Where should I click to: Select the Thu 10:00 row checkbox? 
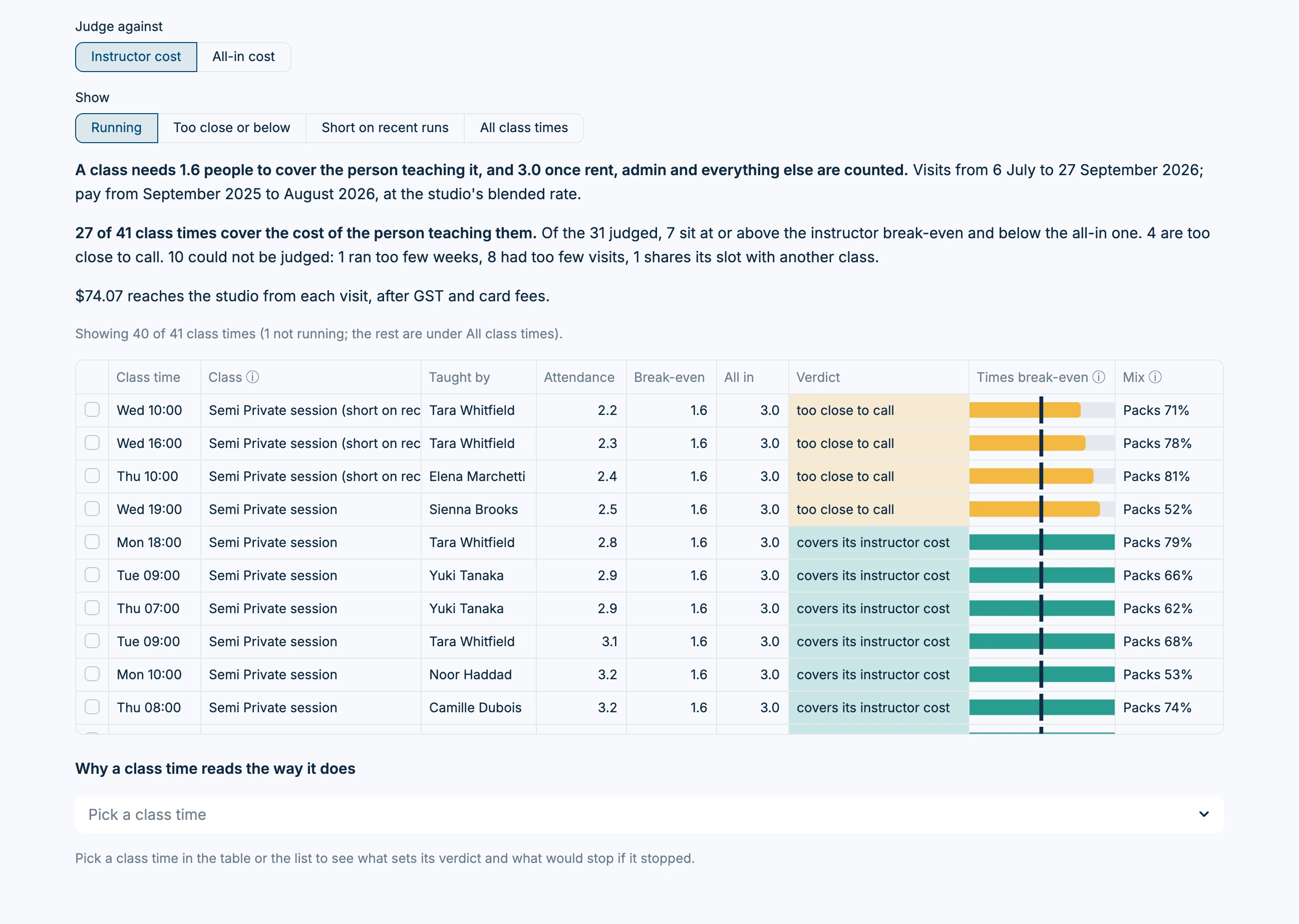click(92, 476)
